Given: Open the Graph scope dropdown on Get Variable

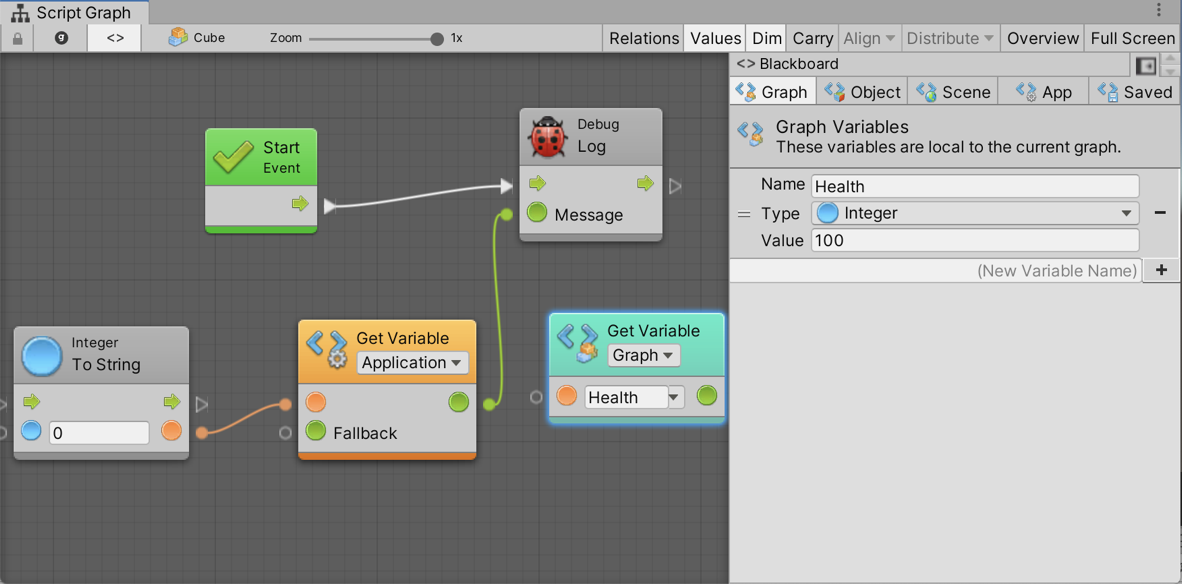Looking at the screenshot, I should click(643, 355).
